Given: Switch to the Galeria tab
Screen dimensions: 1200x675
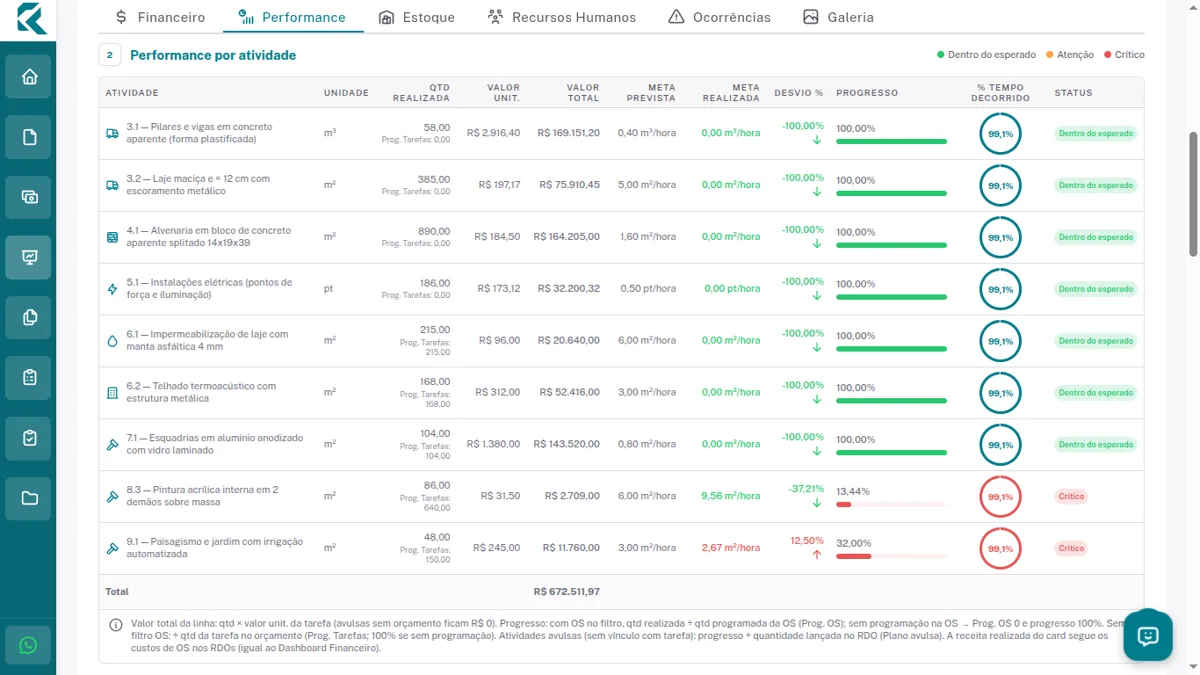Looking at the screenshot, I should [838, 17].
